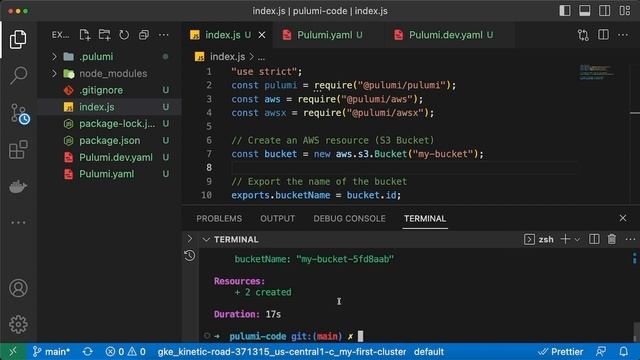Click the code minimap preview
The image size is (640, 360).
[597, 72]
